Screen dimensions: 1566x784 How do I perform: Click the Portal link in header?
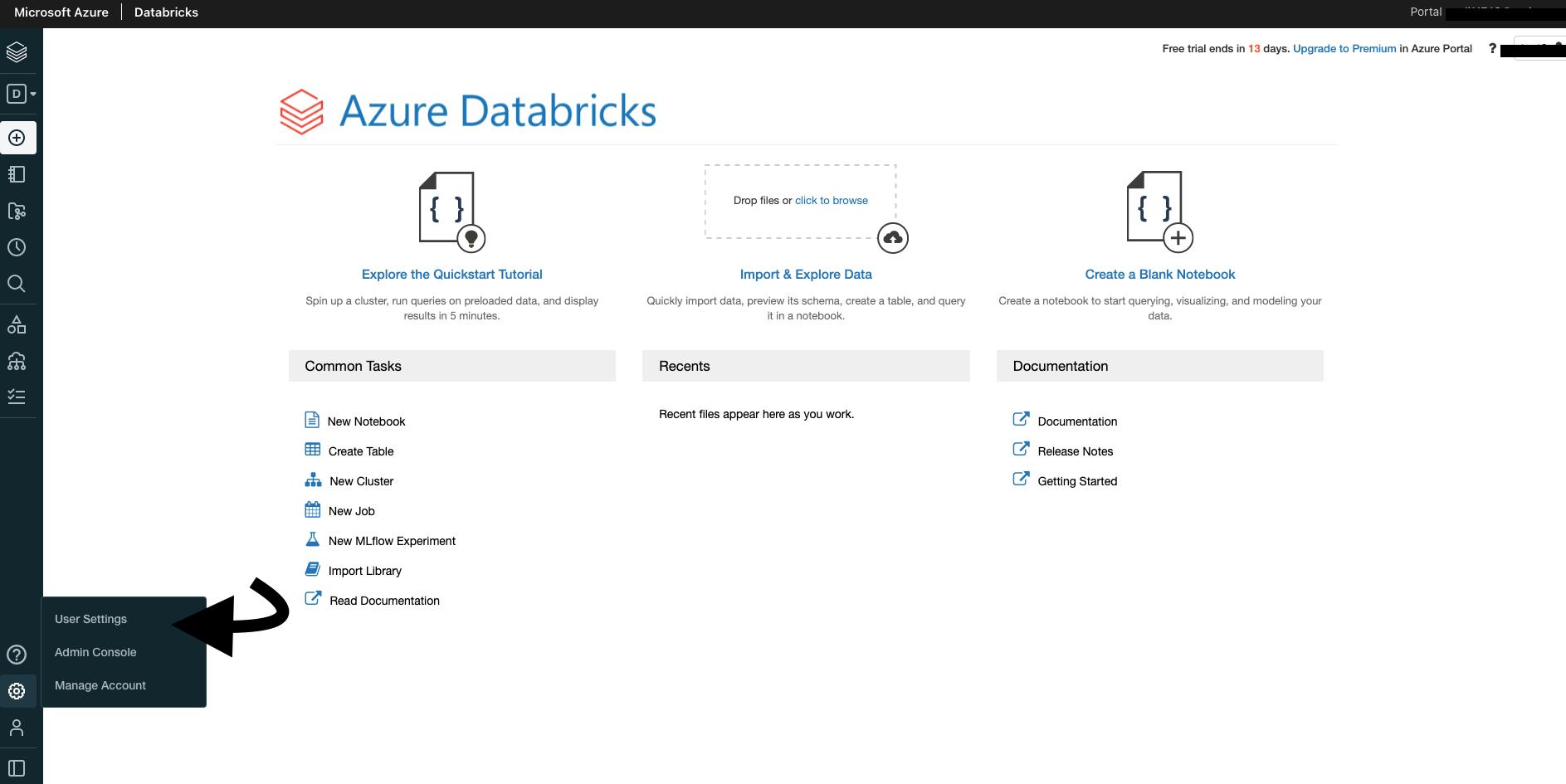click(x=1426, y=12)
